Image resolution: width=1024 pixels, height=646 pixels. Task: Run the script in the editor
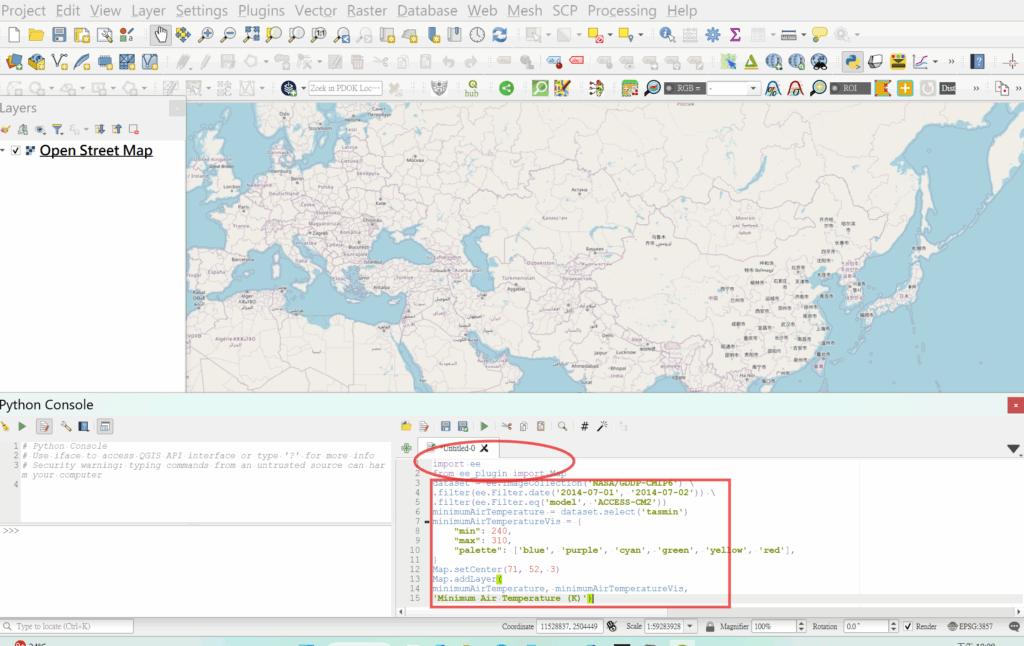point(485,426)
